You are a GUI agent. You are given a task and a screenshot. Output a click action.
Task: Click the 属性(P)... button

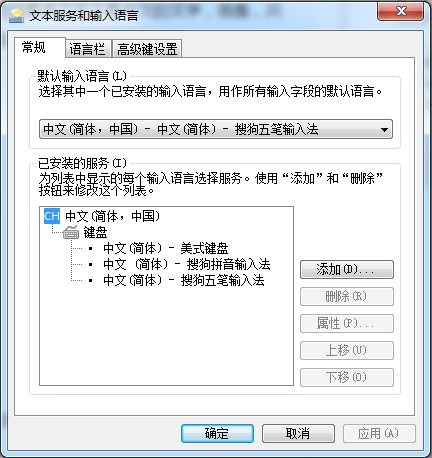pyautogui.click(x=347, y=323)
